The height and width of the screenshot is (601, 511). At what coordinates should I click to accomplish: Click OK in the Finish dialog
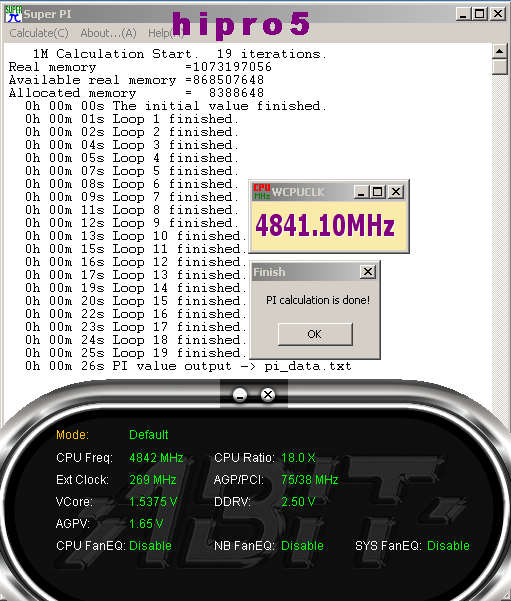tap(315, 334)
